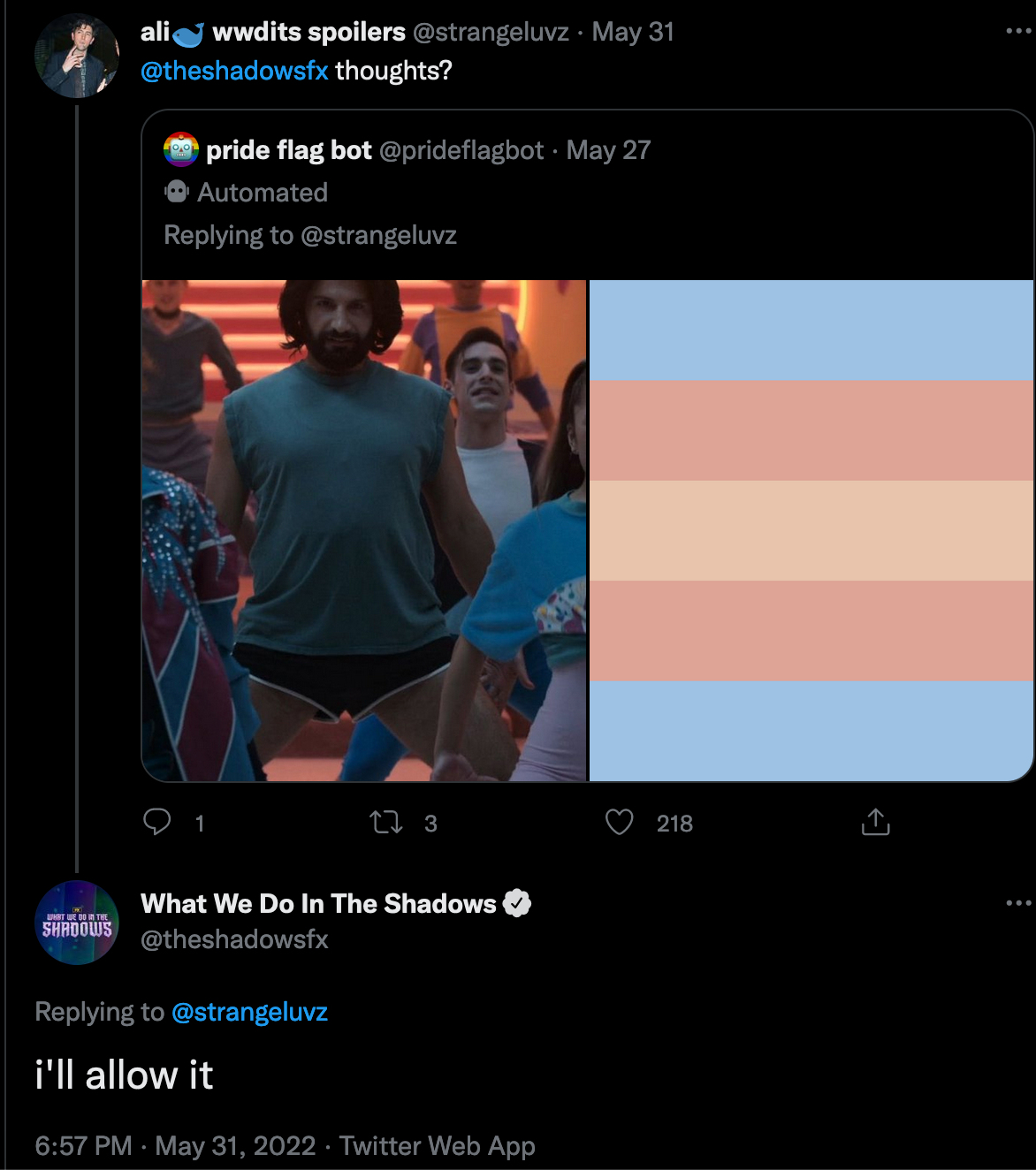This screenshot has height=1170, width=1036.
Task: Click the retweet arrows icon
Action: [386, 823]
